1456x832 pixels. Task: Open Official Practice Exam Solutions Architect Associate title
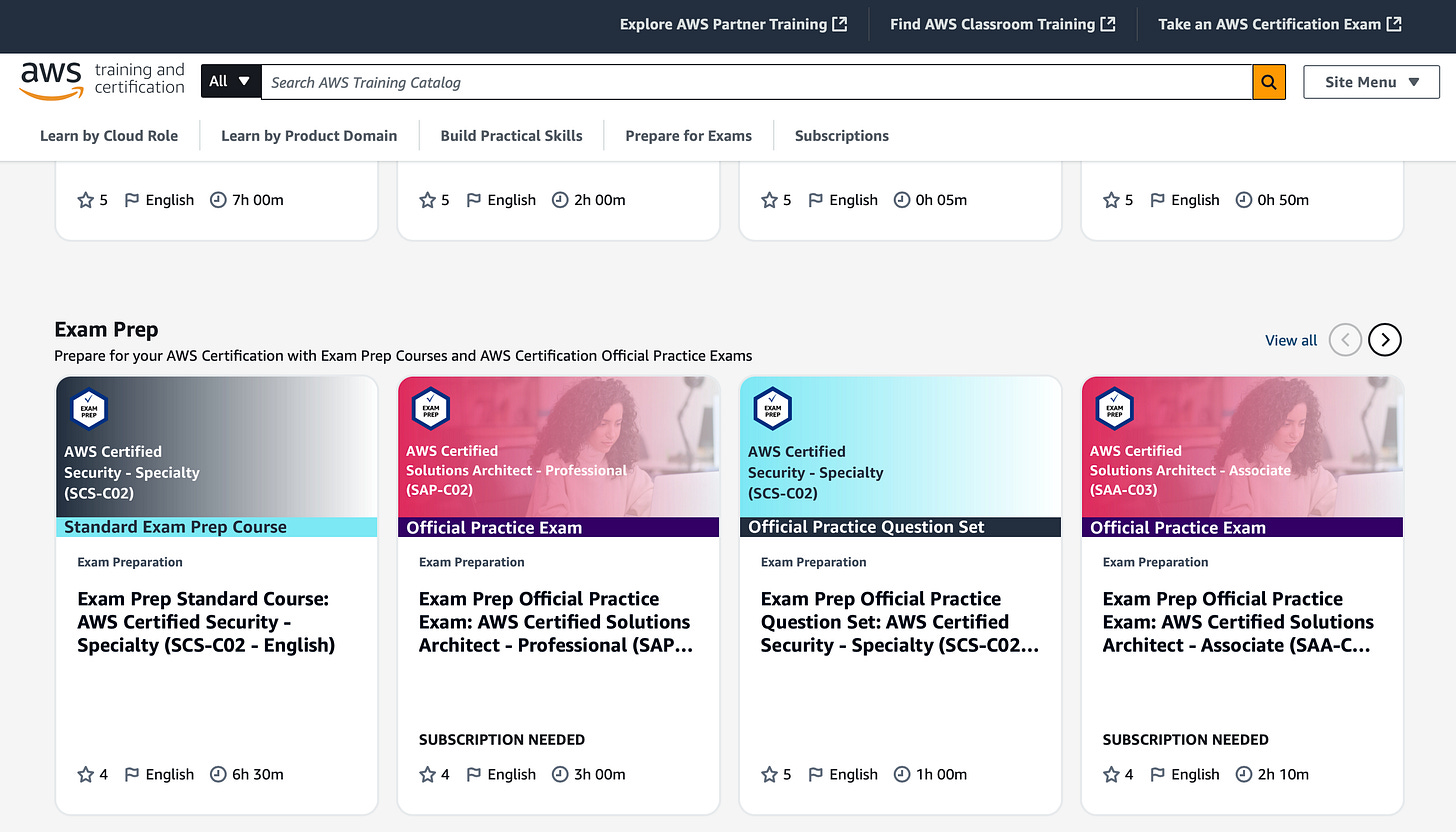tap(1238, 622)
